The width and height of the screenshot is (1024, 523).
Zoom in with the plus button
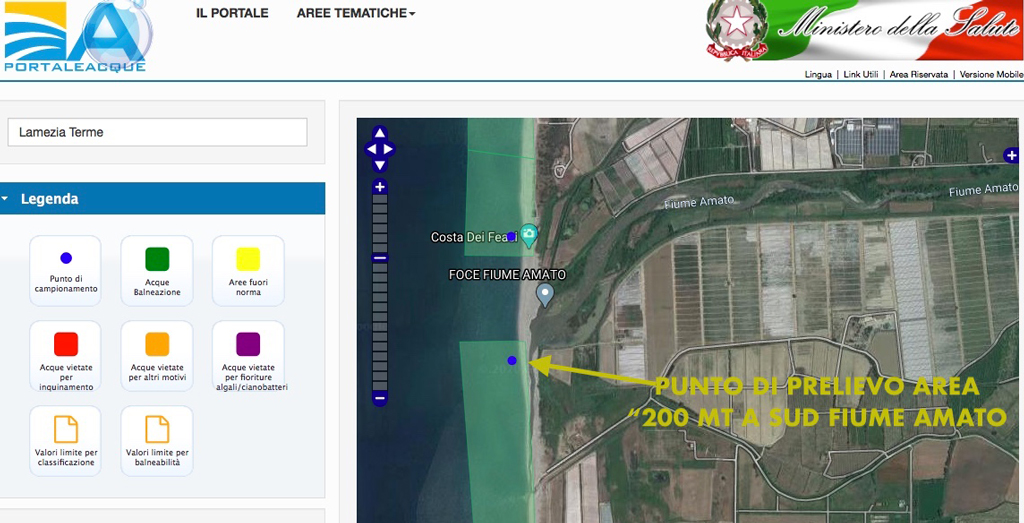[x=380, y=187]
